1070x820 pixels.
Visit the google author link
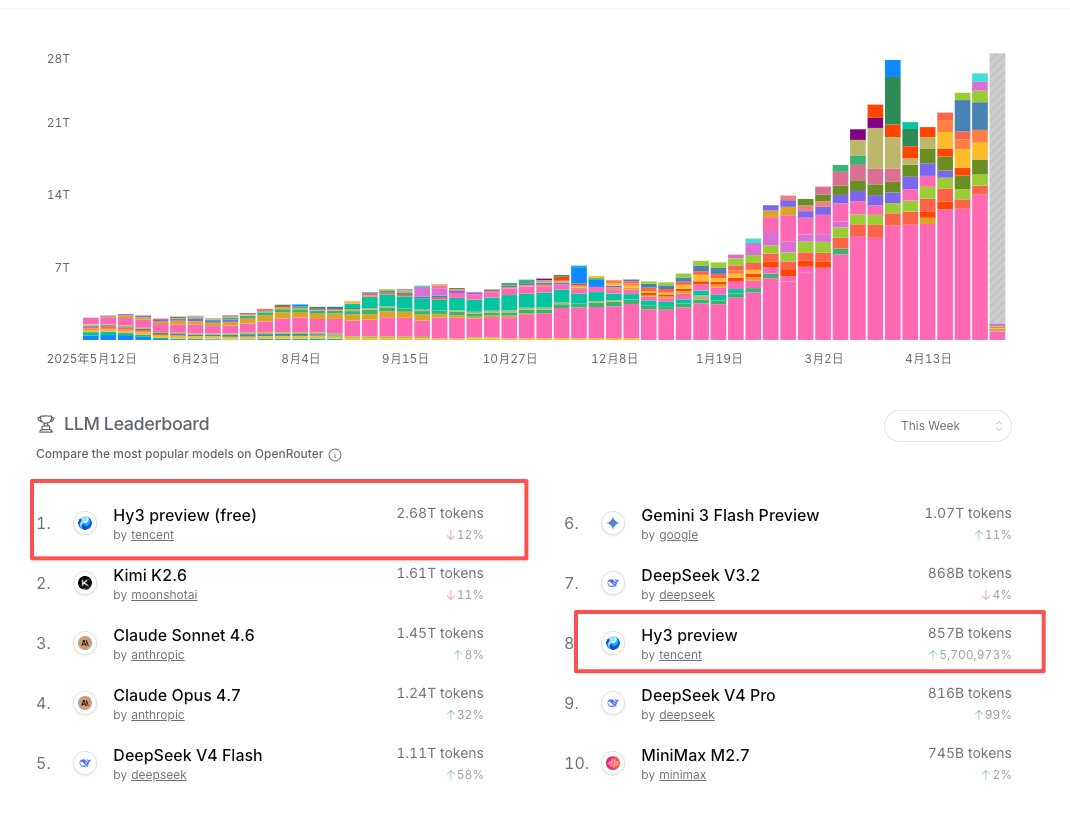pos(678,535)
